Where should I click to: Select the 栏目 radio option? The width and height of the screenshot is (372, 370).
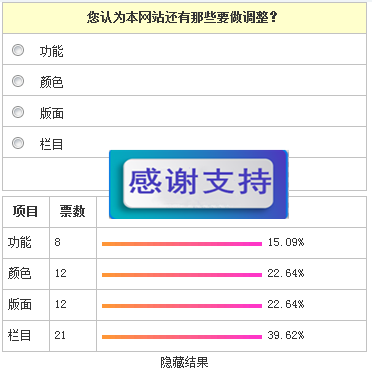pos(18,143)
